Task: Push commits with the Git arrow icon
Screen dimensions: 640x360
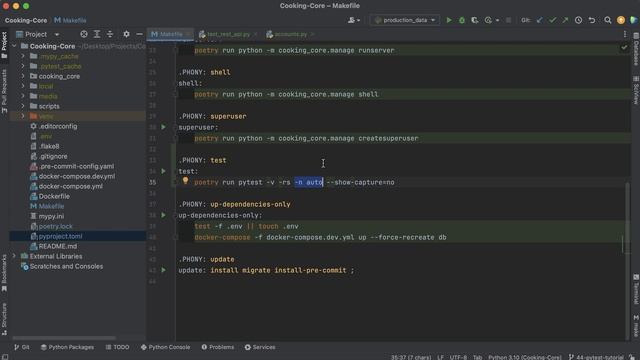Action: coord(565,20)
